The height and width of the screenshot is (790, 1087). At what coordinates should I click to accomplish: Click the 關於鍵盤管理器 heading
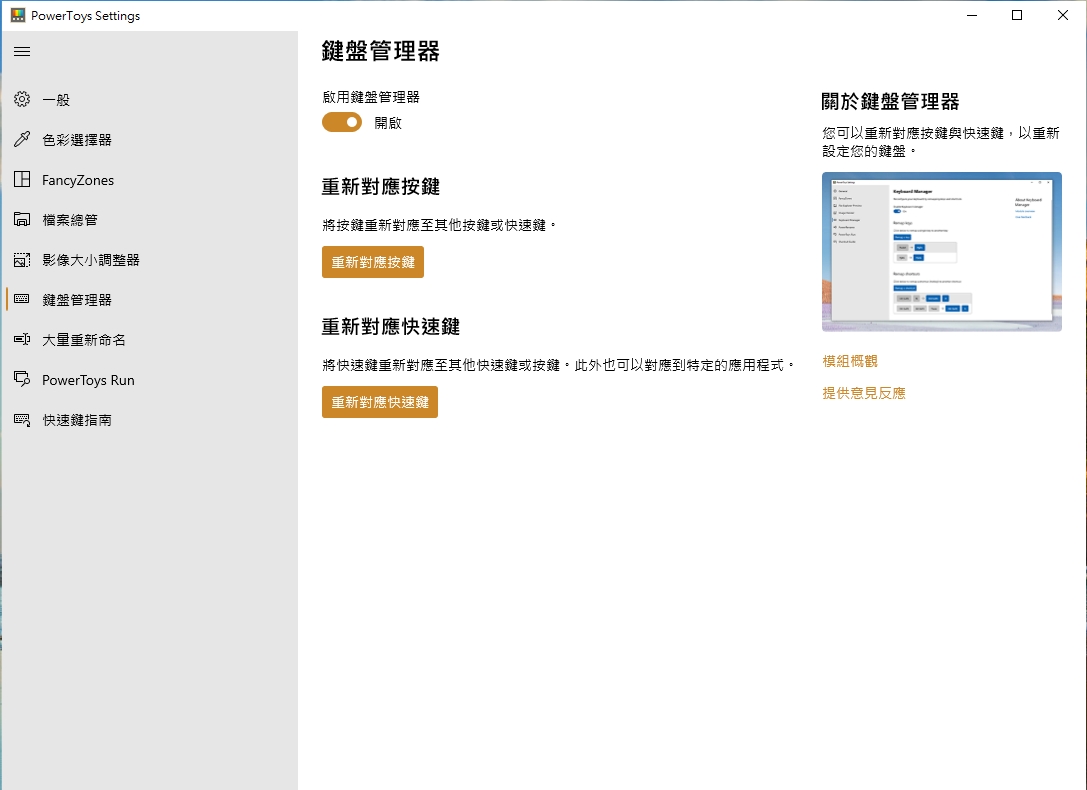point(890,102)
